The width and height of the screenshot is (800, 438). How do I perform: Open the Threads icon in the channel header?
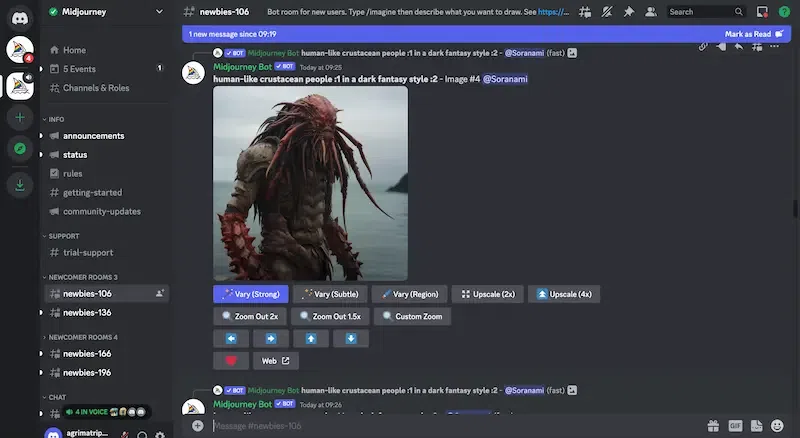coord(585,12)
